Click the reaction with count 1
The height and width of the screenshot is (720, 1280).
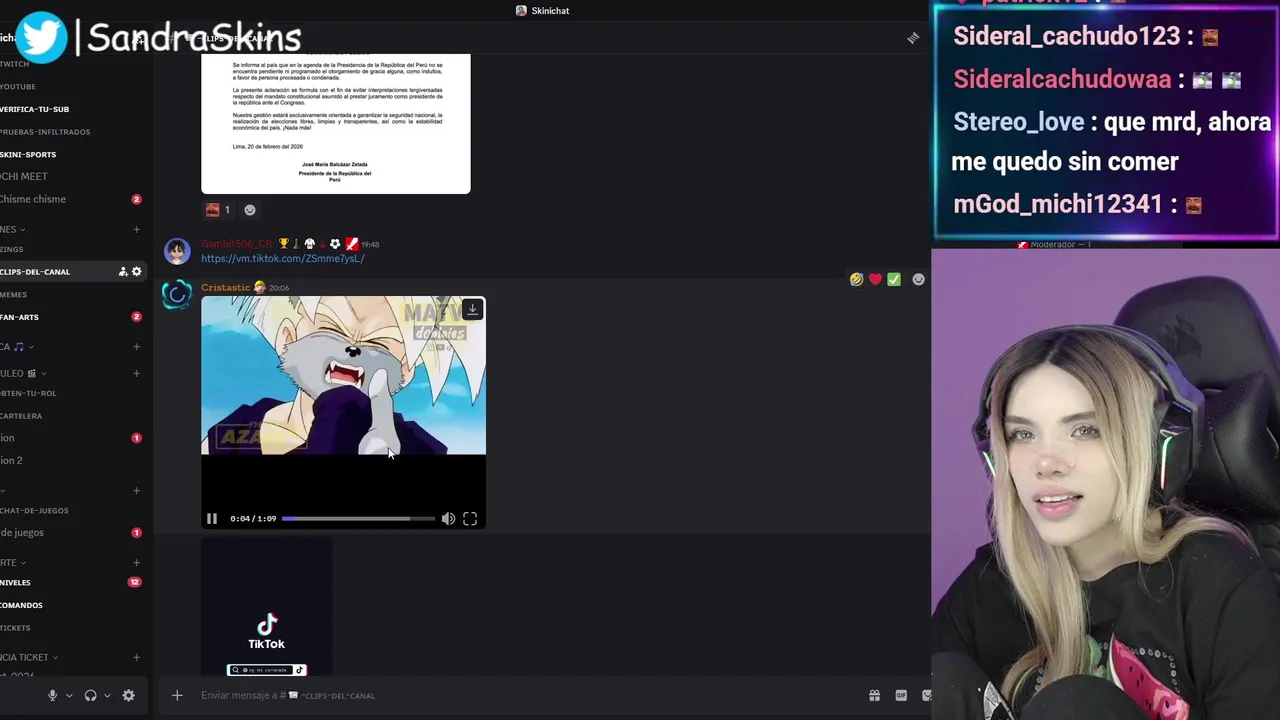[218, 210]
